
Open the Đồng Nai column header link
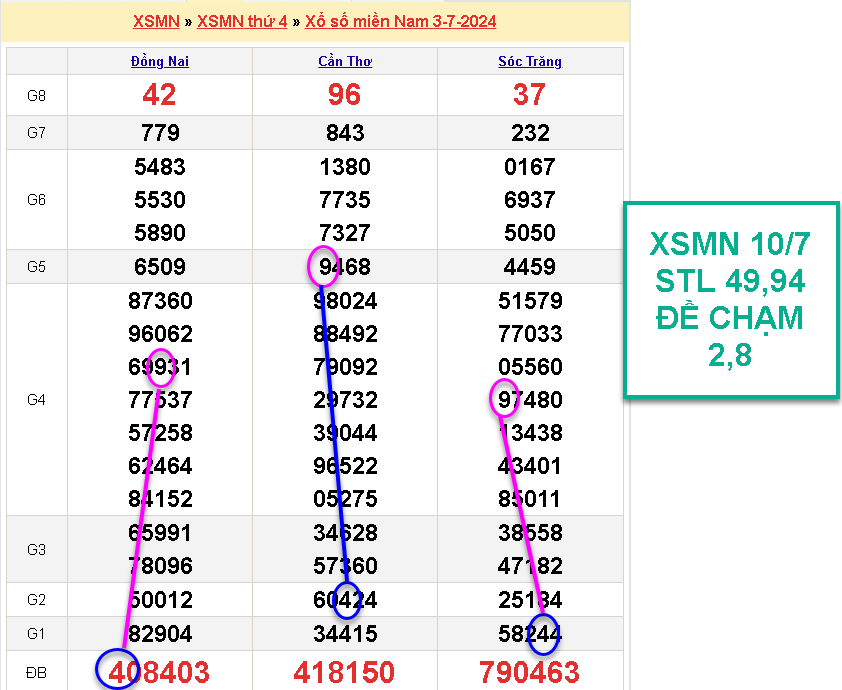click(x=160, y=61)
